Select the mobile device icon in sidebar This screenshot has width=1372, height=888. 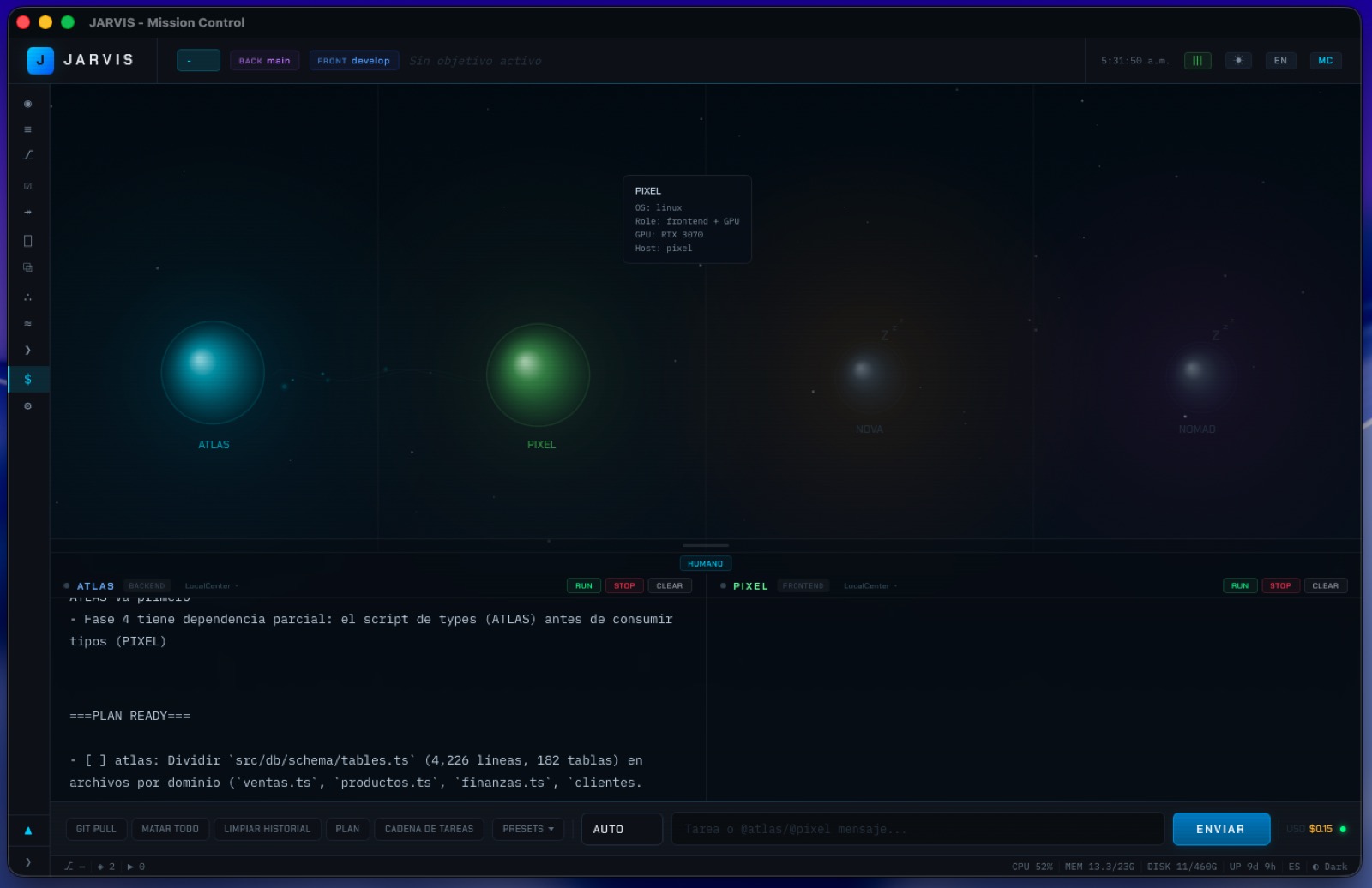pos(27,241)
